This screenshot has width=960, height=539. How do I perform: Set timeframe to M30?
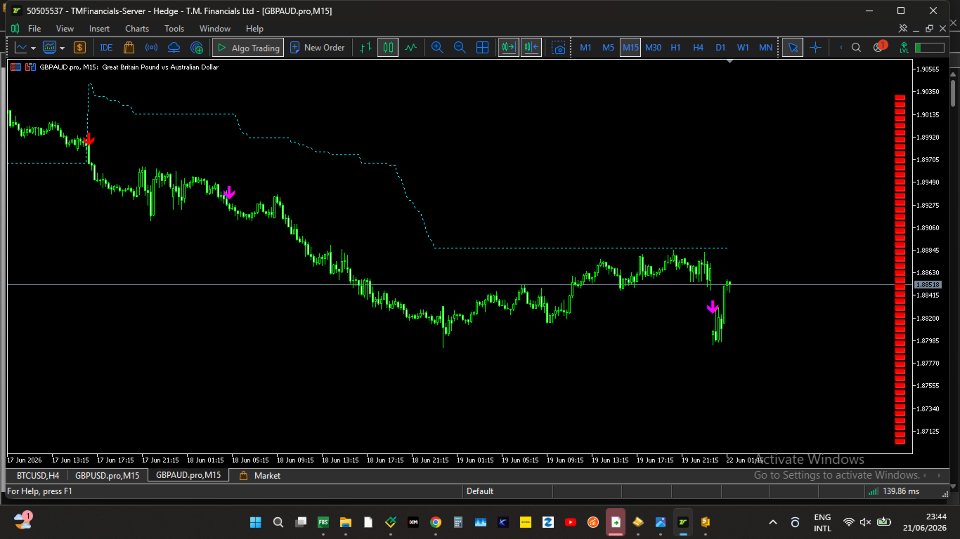(653, 47)
